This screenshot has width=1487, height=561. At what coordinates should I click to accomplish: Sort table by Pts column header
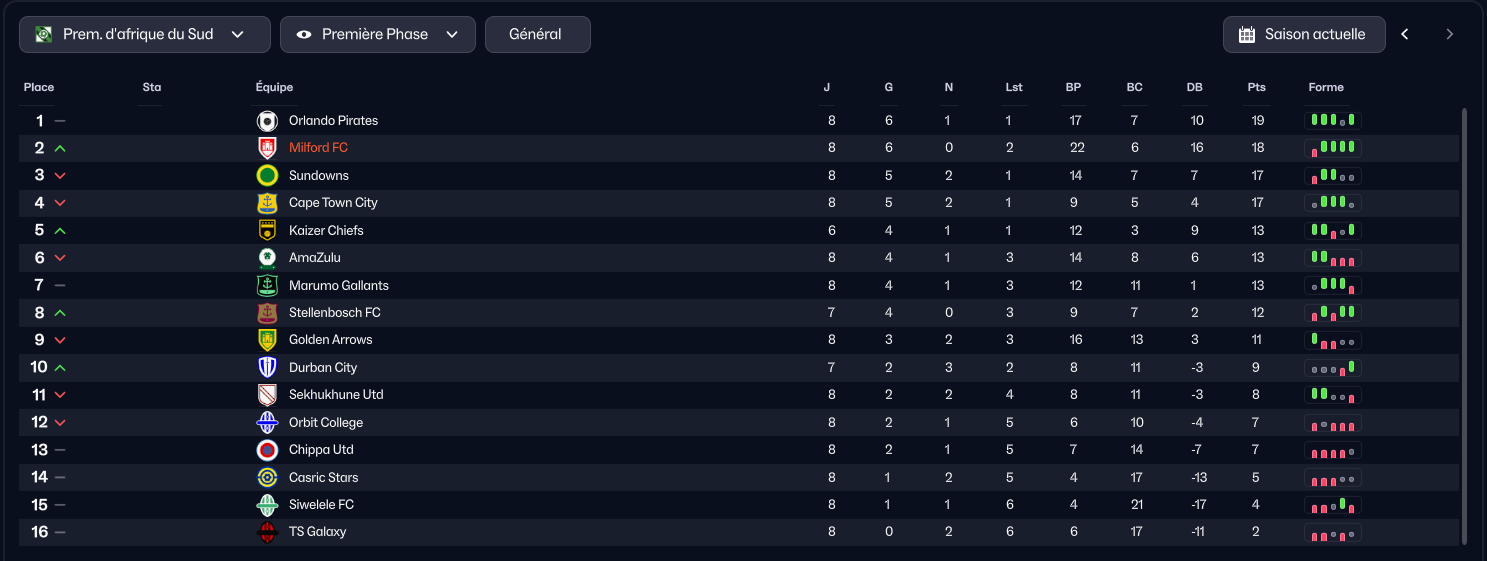click(1257, 88)
